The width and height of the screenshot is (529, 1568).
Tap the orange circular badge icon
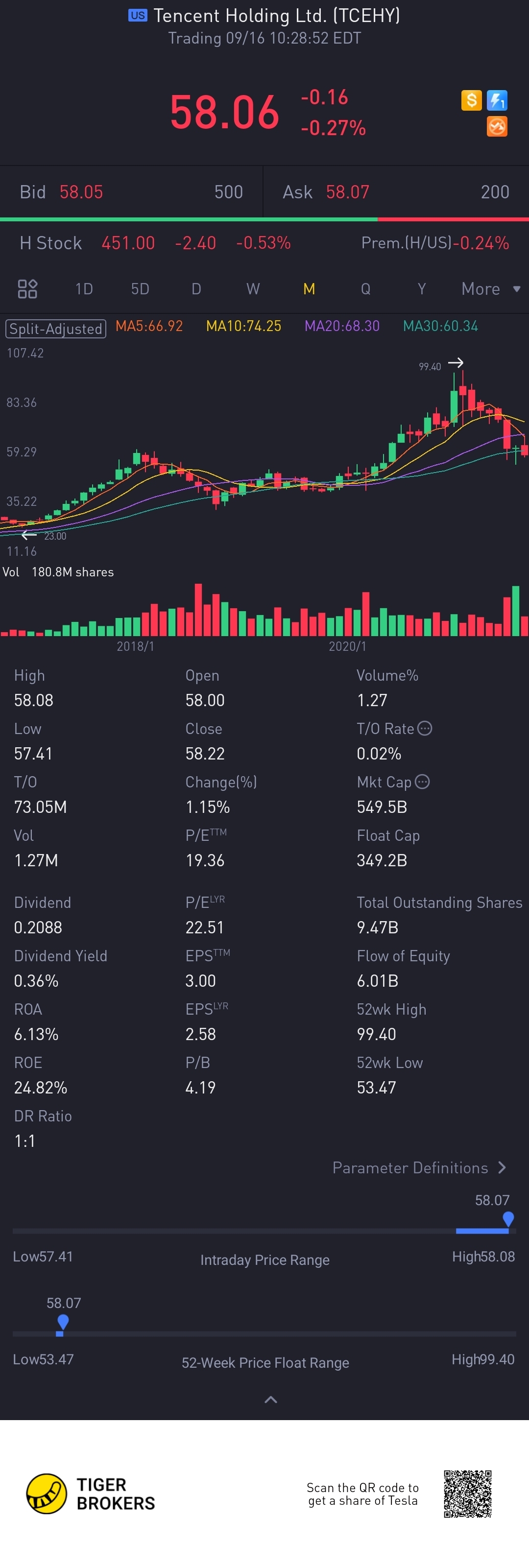point(497,127)
